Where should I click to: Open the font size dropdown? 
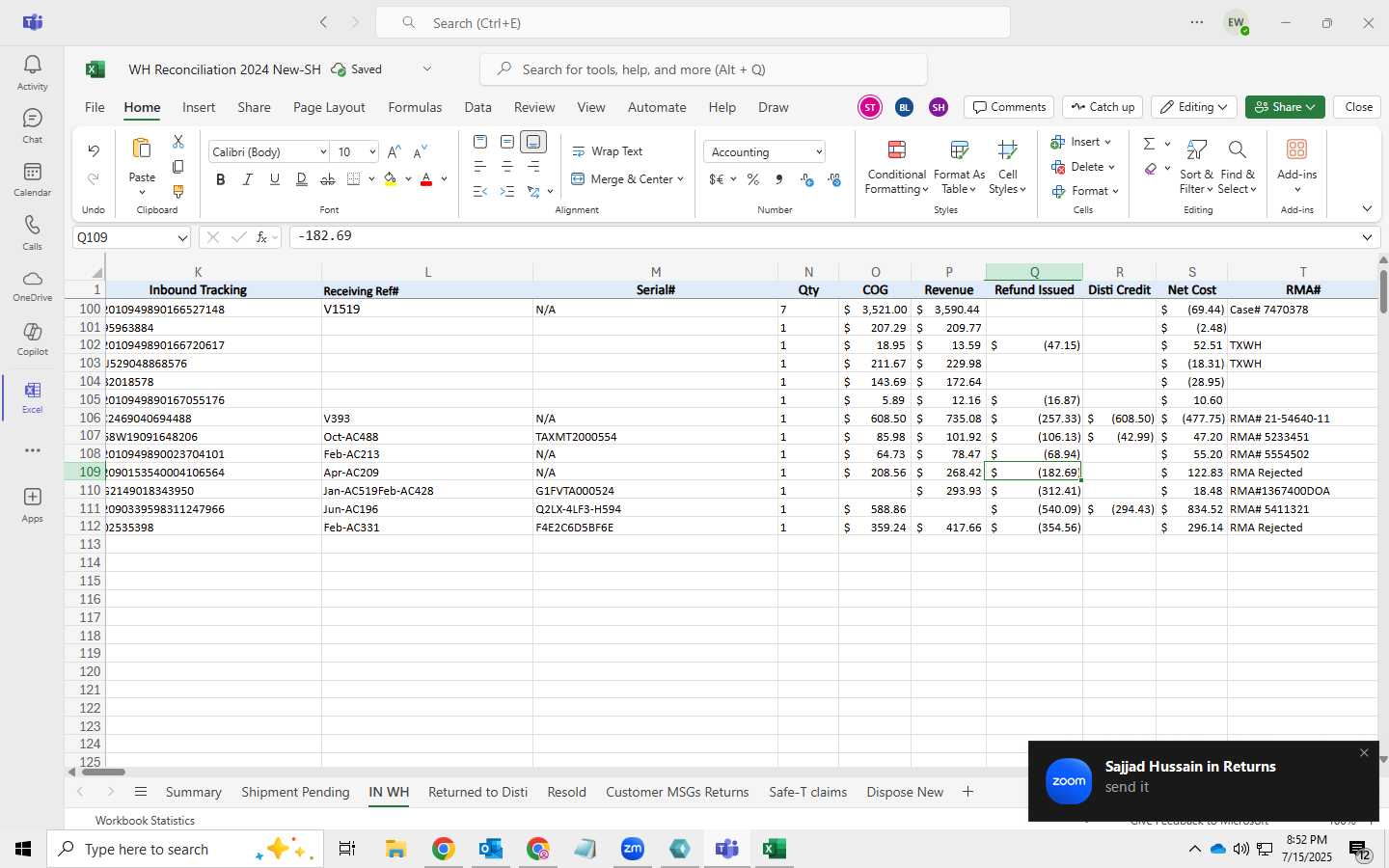(372, 152)
